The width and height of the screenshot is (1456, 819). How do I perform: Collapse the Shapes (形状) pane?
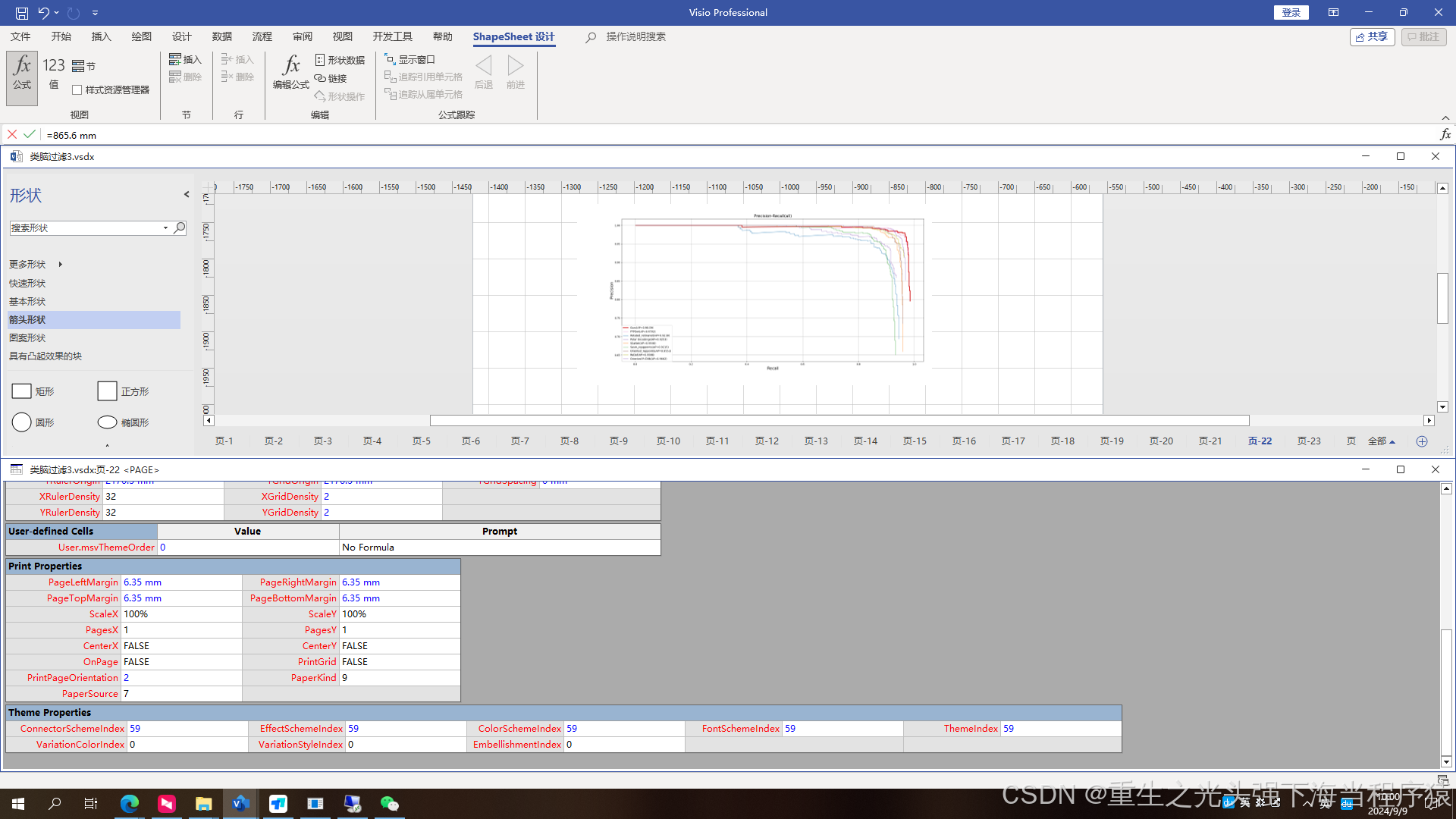[x=187, y=195]
